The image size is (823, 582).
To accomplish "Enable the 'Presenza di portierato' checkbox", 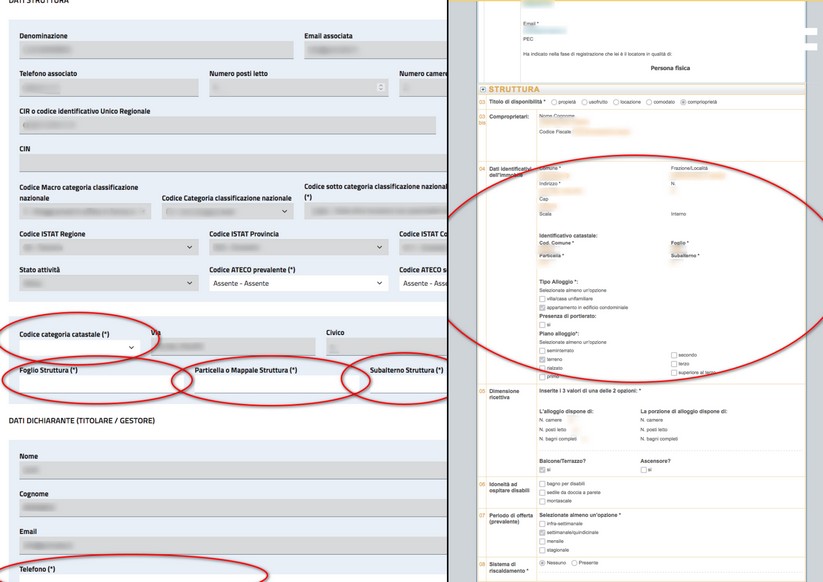I will coord(542,324).
